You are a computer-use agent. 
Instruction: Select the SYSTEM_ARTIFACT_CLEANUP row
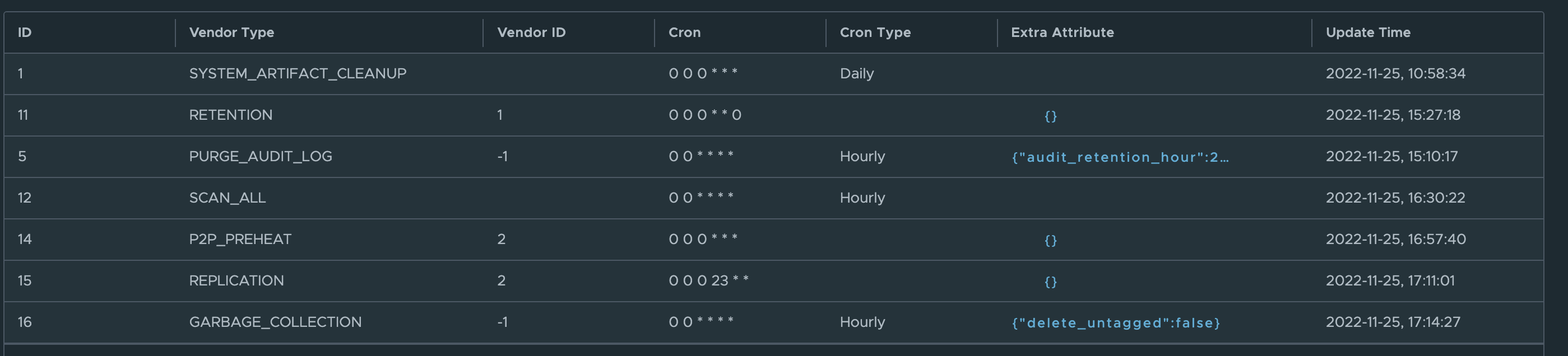tap(298, 73)
